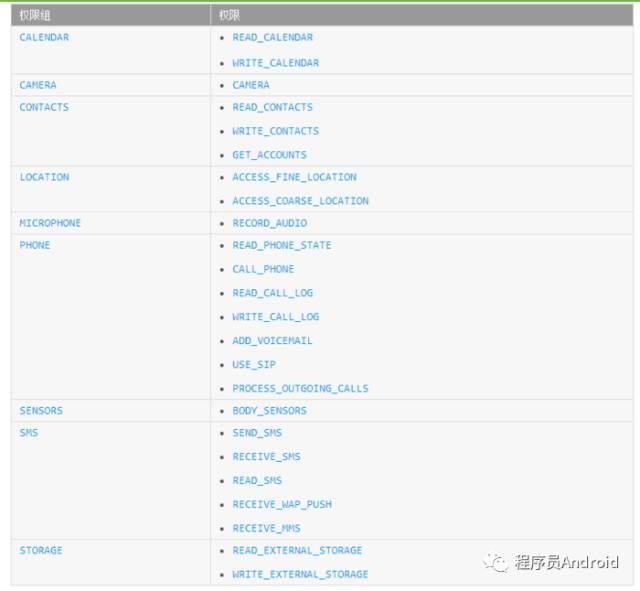This screenshot has width=640, height=591.
Task: Follow the WRITE_CONTACTS link
Action: pyautogui.click(x=276, y=131)
